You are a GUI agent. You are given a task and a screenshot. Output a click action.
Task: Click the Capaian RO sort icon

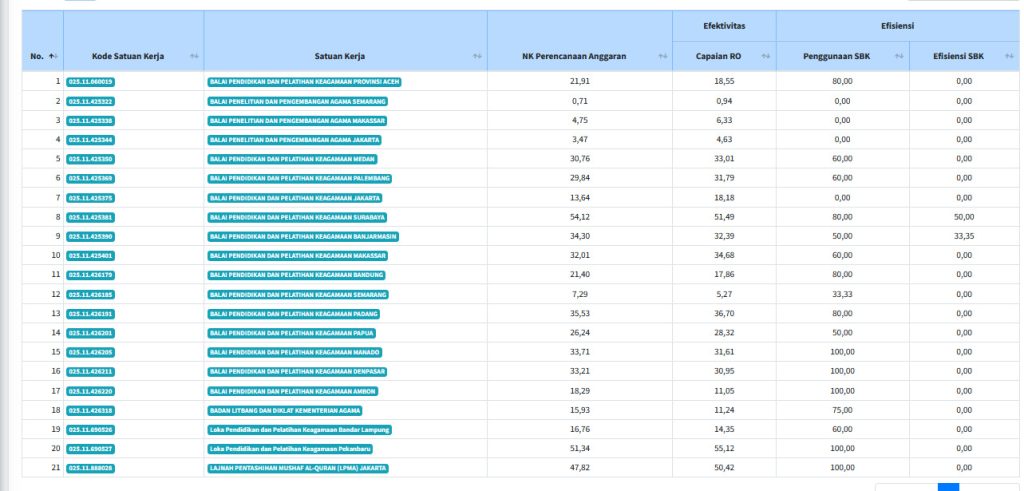coord(766,56)
